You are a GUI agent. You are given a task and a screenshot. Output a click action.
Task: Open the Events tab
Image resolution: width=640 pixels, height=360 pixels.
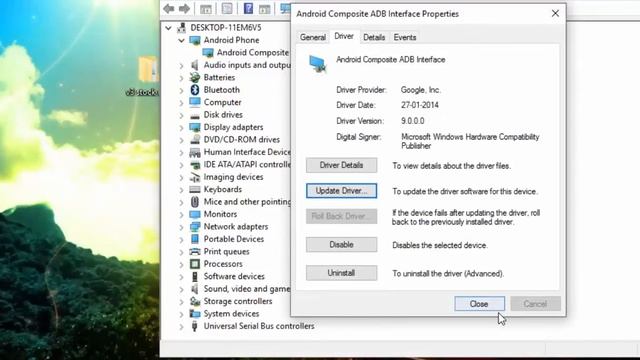[x=404, y=37]
